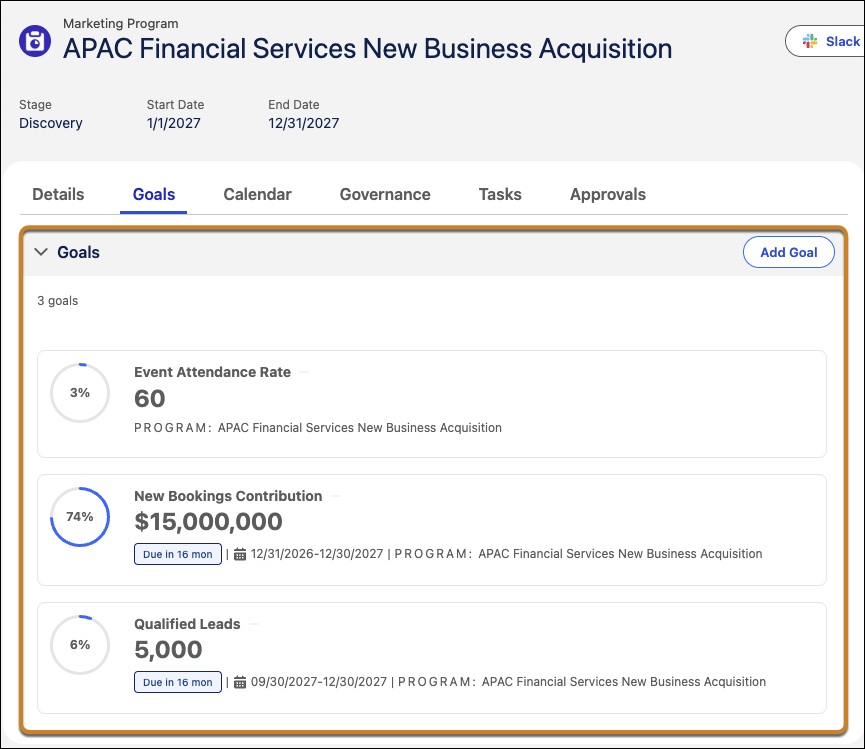Collapse the Goals section chevron

click(x=41, y=252)
